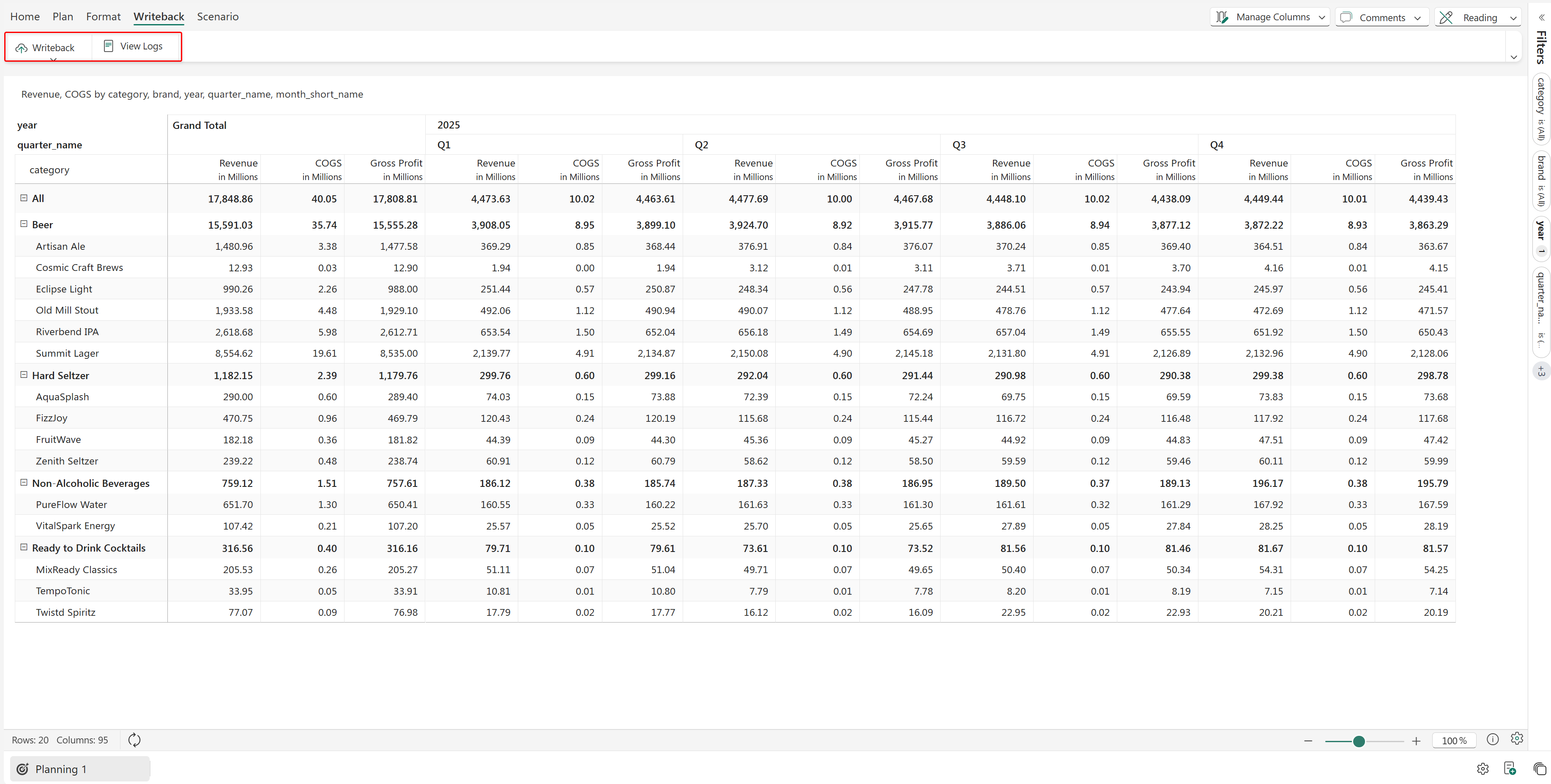Click the zoom-in plus icon

point(1416,741)
